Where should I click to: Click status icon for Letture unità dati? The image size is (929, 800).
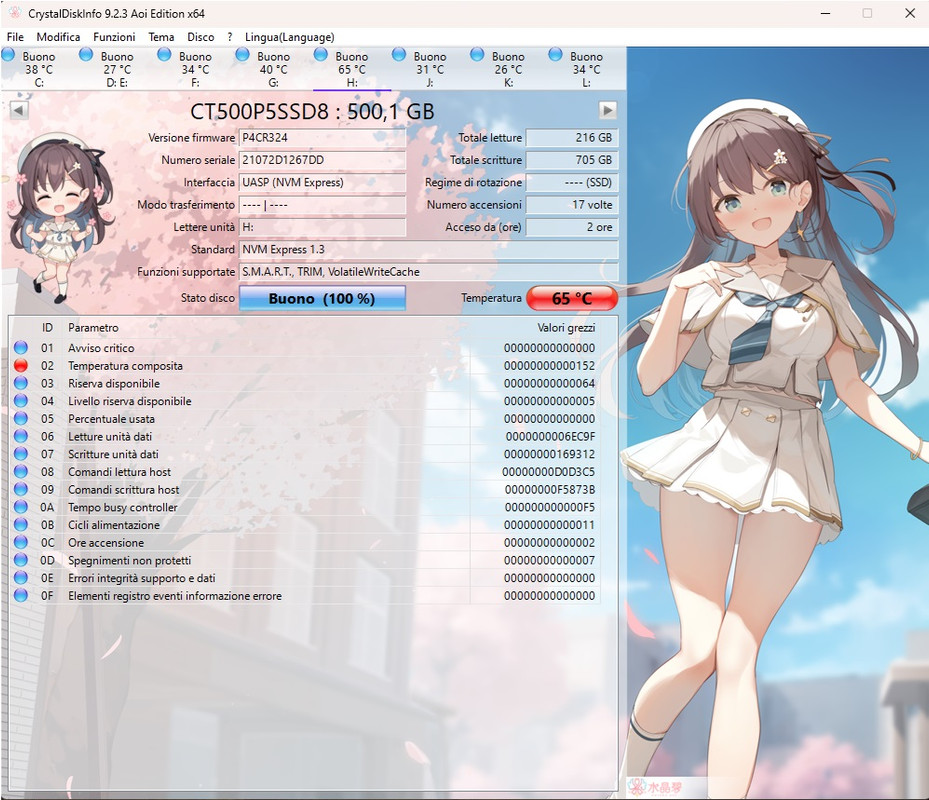click(21, 436)
